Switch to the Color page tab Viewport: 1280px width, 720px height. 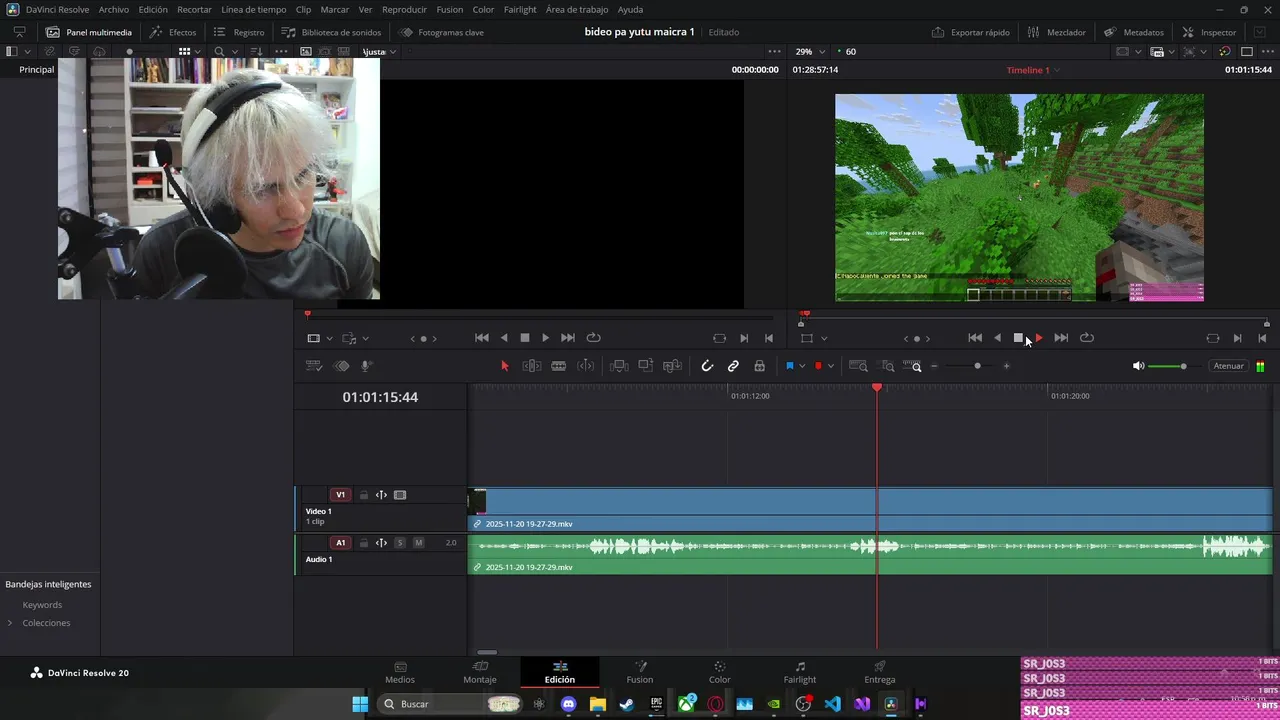pos(719,672)
